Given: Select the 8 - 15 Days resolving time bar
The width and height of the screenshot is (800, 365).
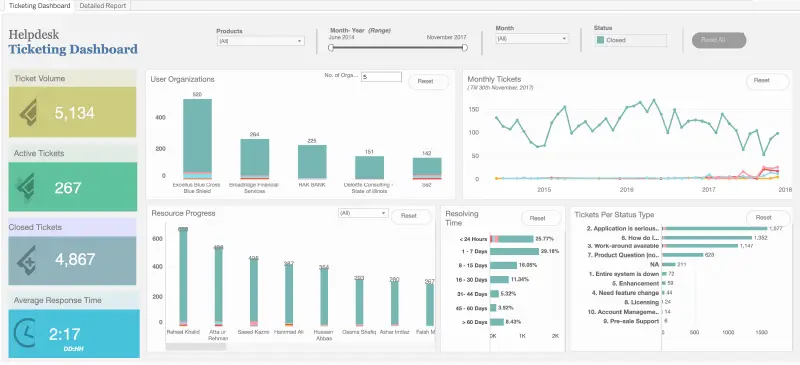Looking at the screenshot, I should (504, 265).
